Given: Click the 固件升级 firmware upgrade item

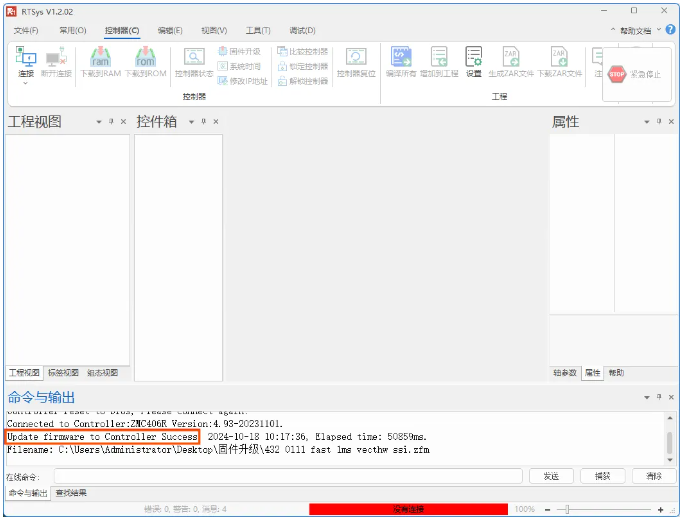Looking at the screenshot, I should tap(239, 52).
